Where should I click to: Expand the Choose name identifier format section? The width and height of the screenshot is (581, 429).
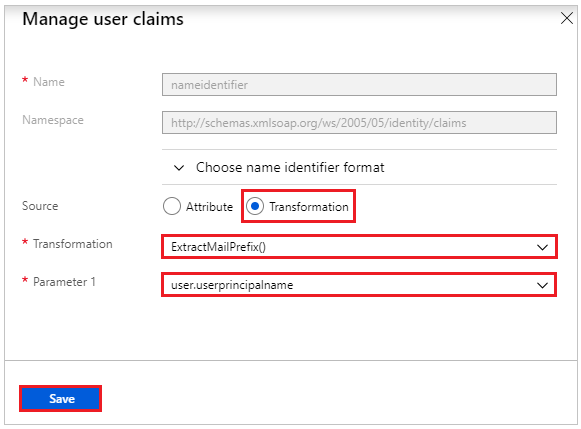point(290,167)
